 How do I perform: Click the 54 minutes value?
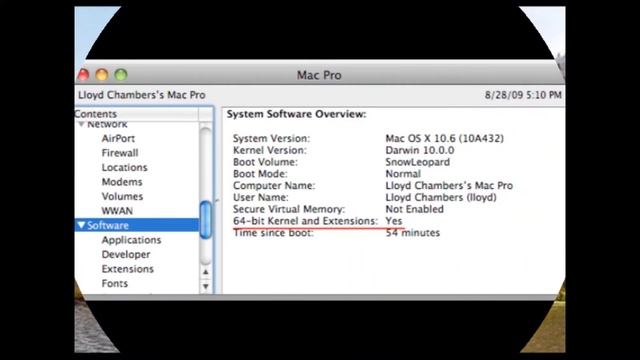[x=413, y=233]
